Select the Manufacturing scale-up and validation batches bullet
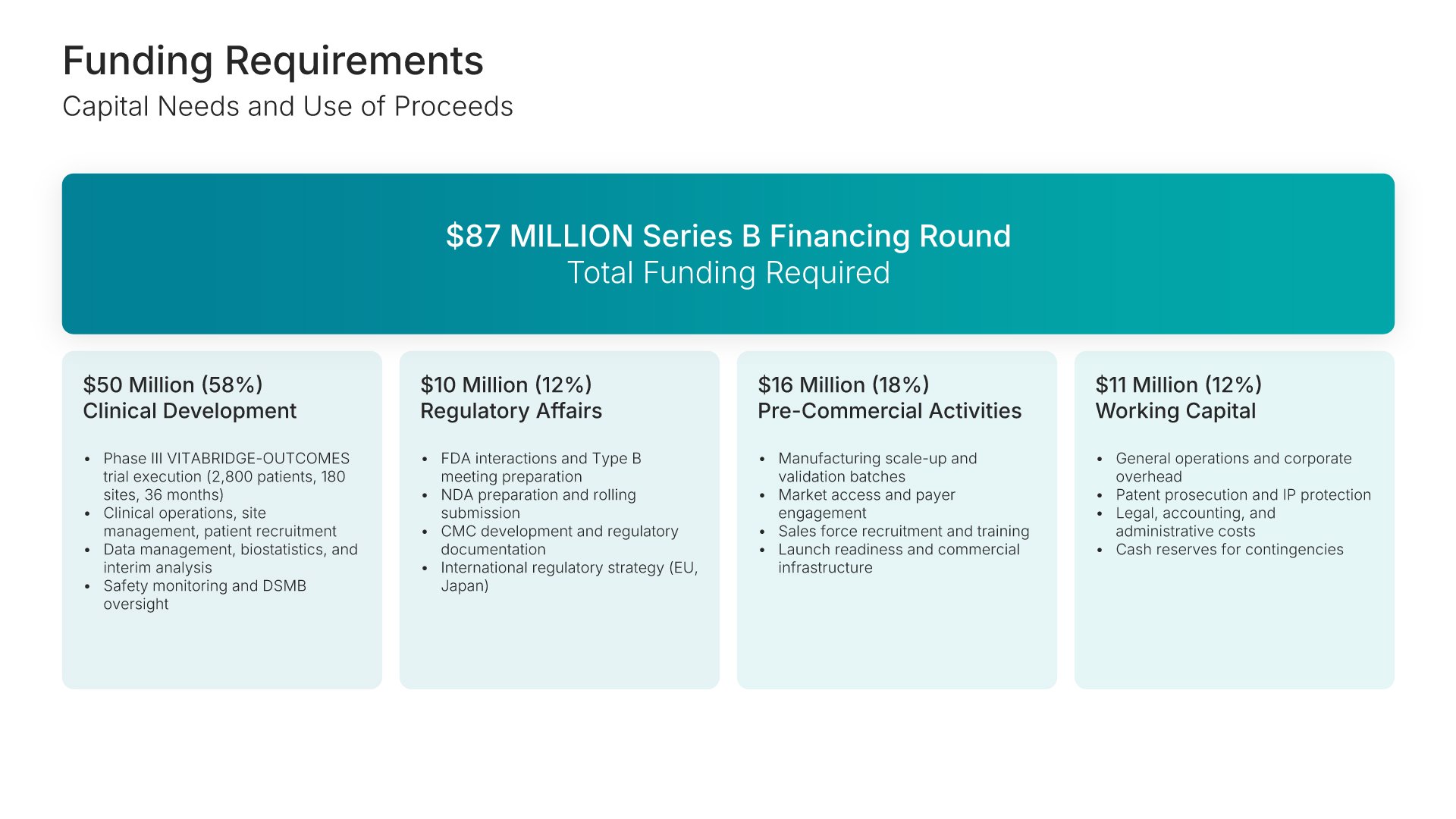Viewport: 1456px width, 819px height. tap(877, 467)
